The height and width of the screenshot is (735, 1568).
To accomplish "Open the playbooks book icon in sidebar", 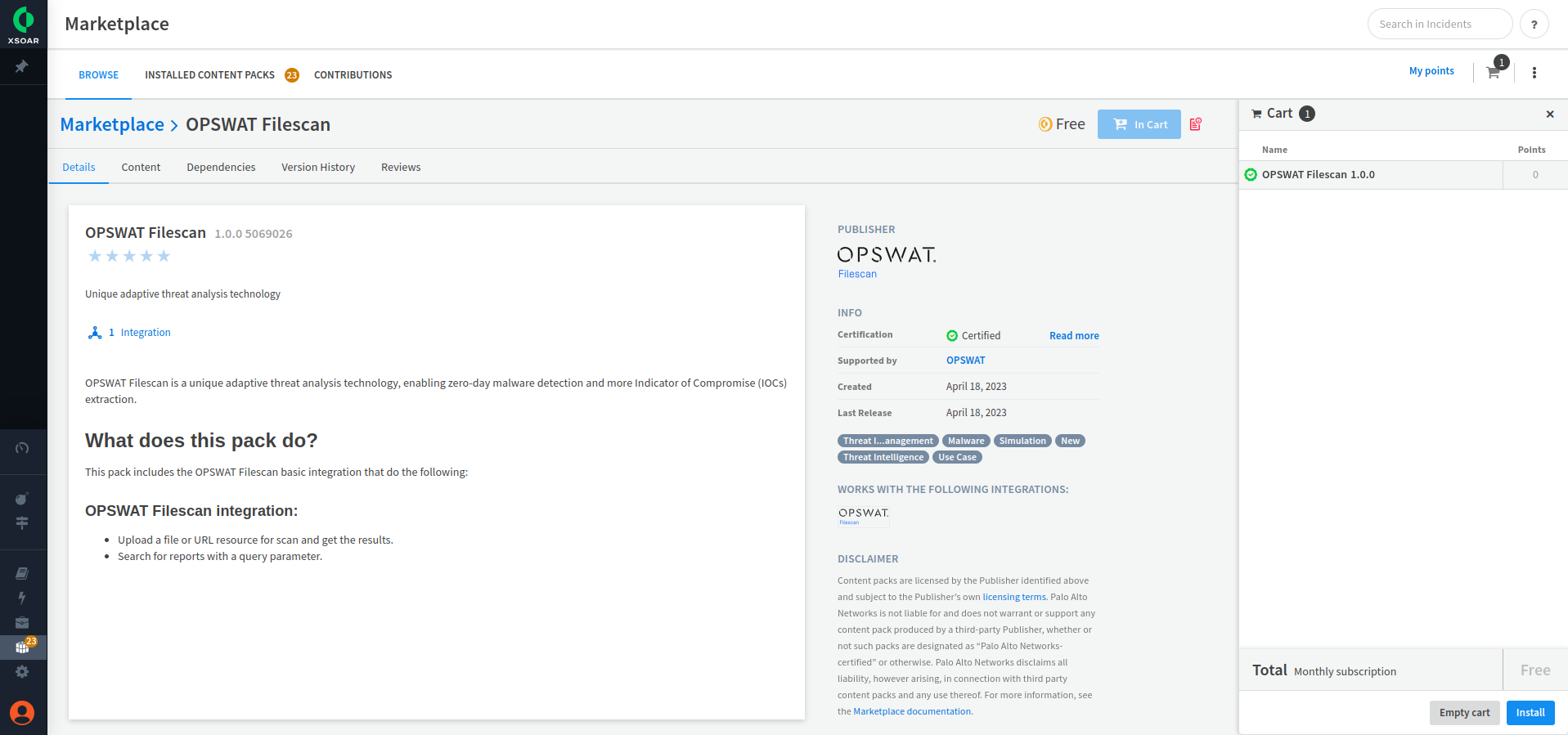I will pyautogui.click(x=22, y=574).
